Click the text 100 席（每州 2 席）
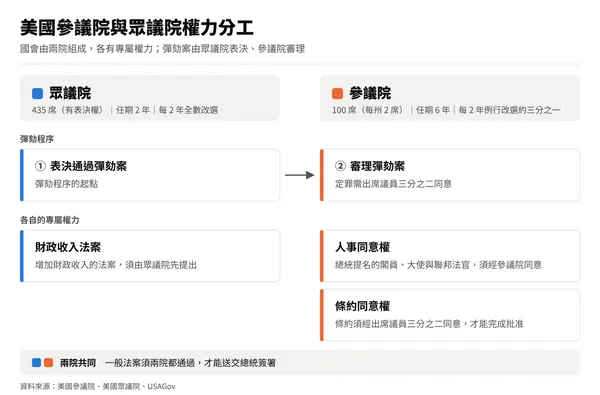The height and width of the screenshot is (395, 600). 369,110
